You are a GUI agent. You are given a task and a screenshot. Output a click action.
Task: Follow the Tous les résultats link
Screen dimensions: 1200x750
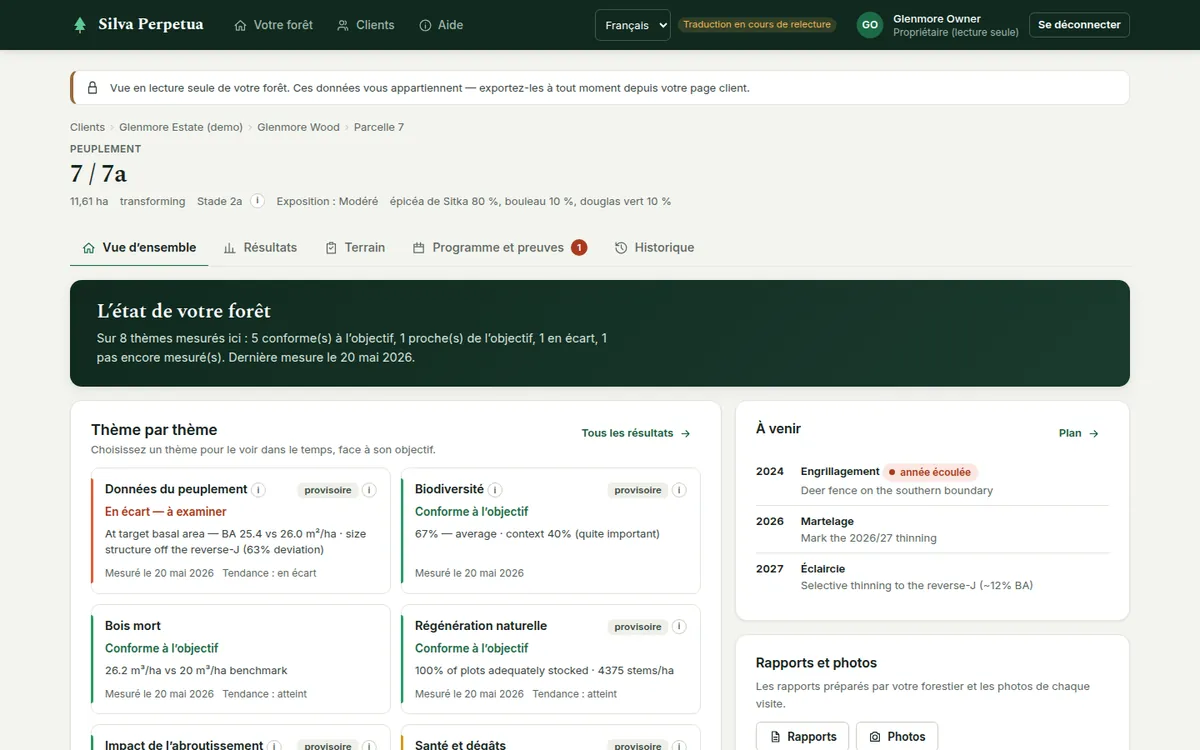[x=636, y=433]
